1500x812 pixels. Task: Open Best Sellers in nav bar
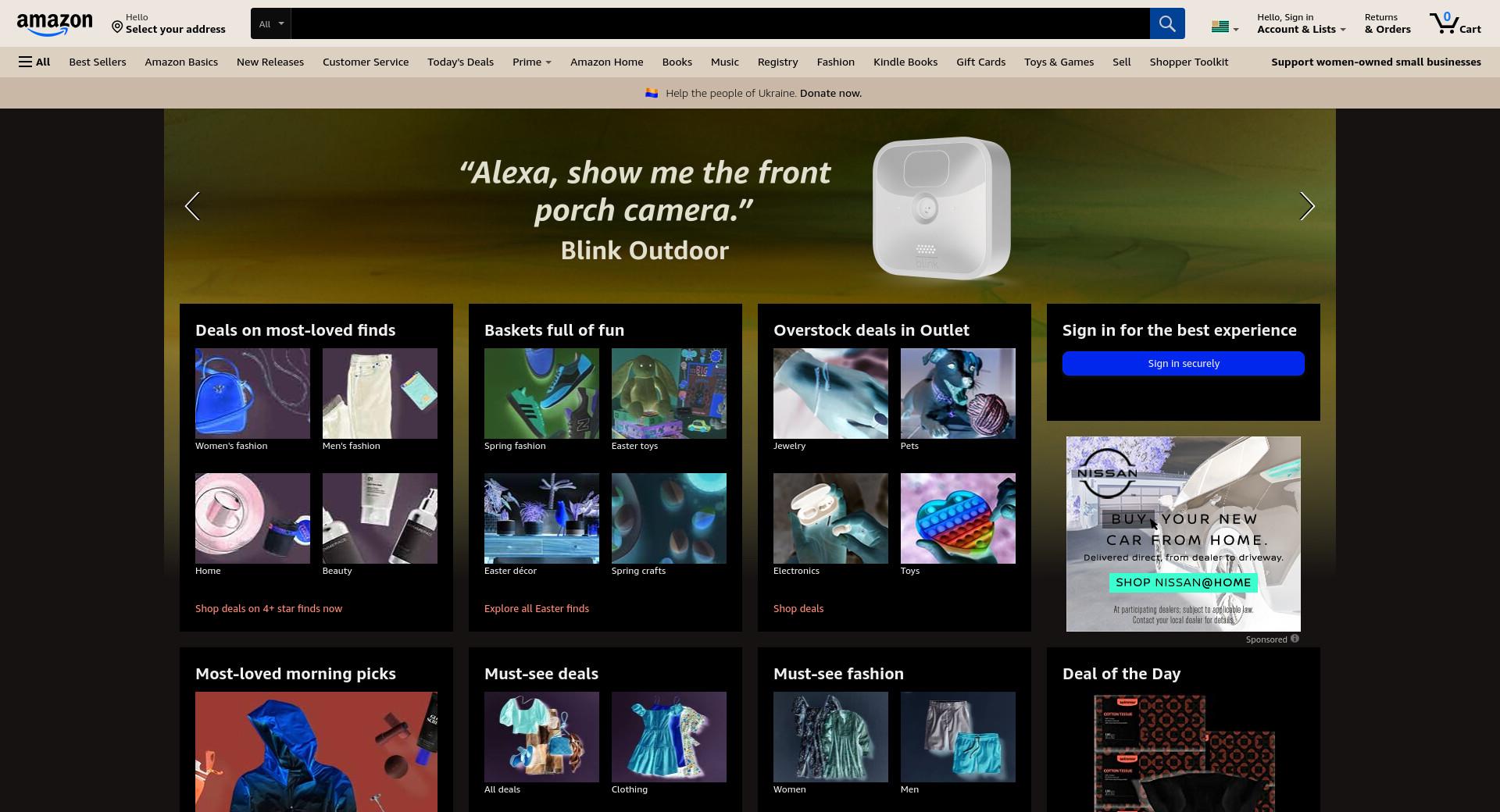click(97, 62)
